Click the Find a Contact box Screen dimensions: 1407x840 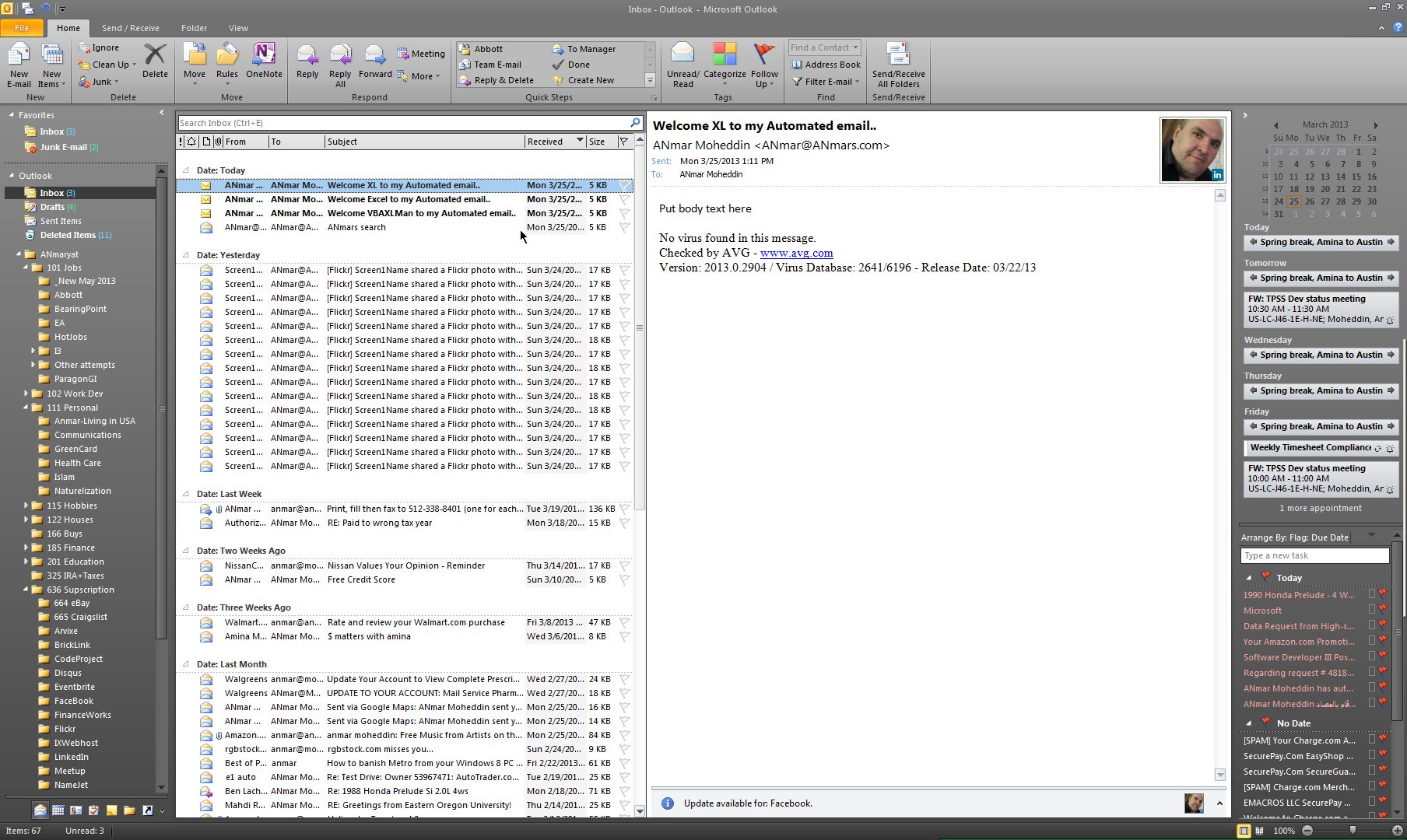(823, 47)
